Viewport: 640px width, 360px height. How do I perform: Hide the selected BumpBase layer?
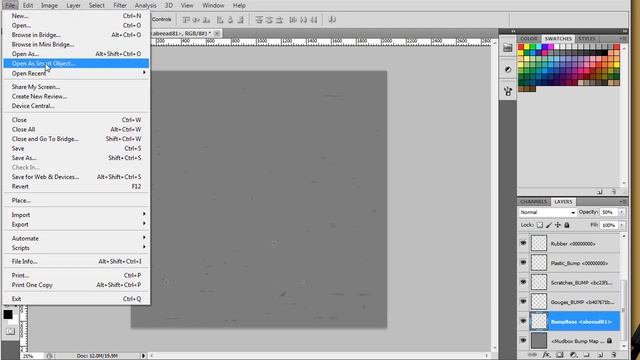[x=523, y=321]
